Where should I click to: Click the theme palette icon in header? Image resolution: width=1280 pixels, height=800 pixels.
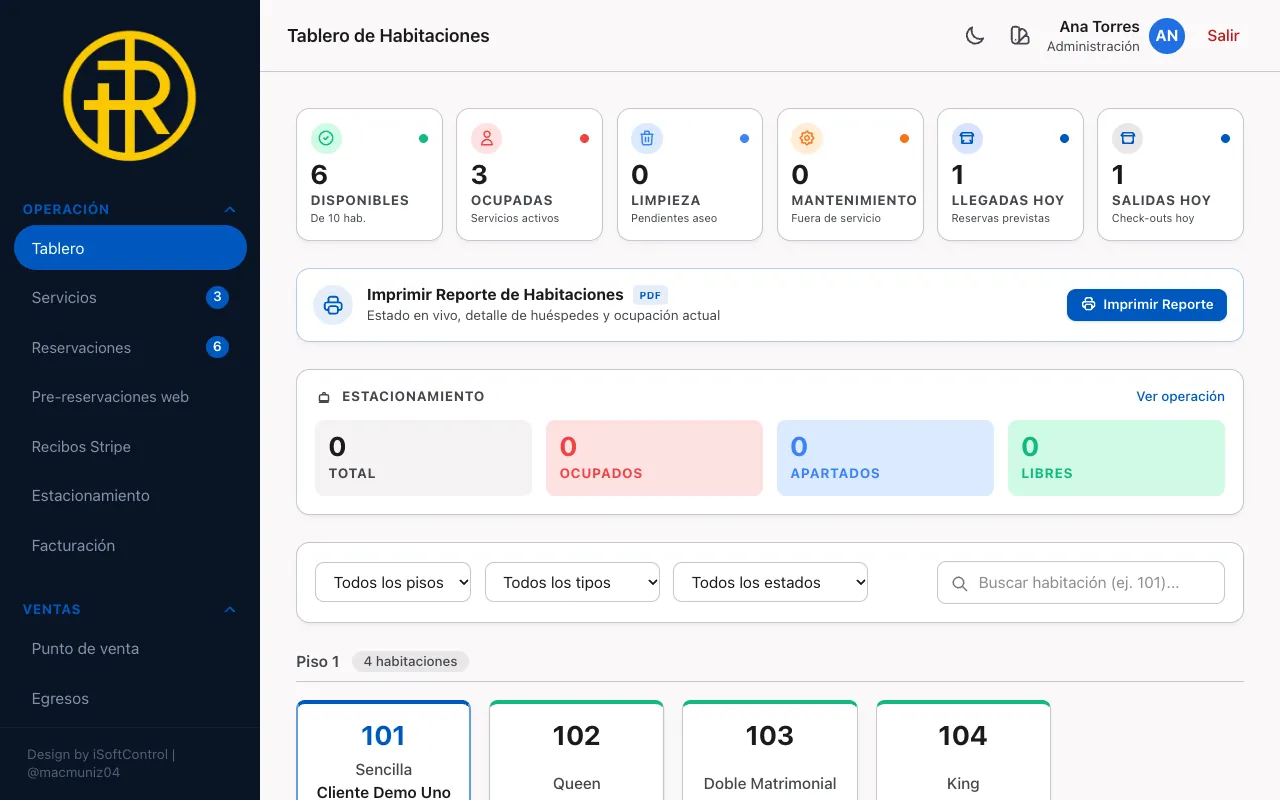click(1020, 36)
